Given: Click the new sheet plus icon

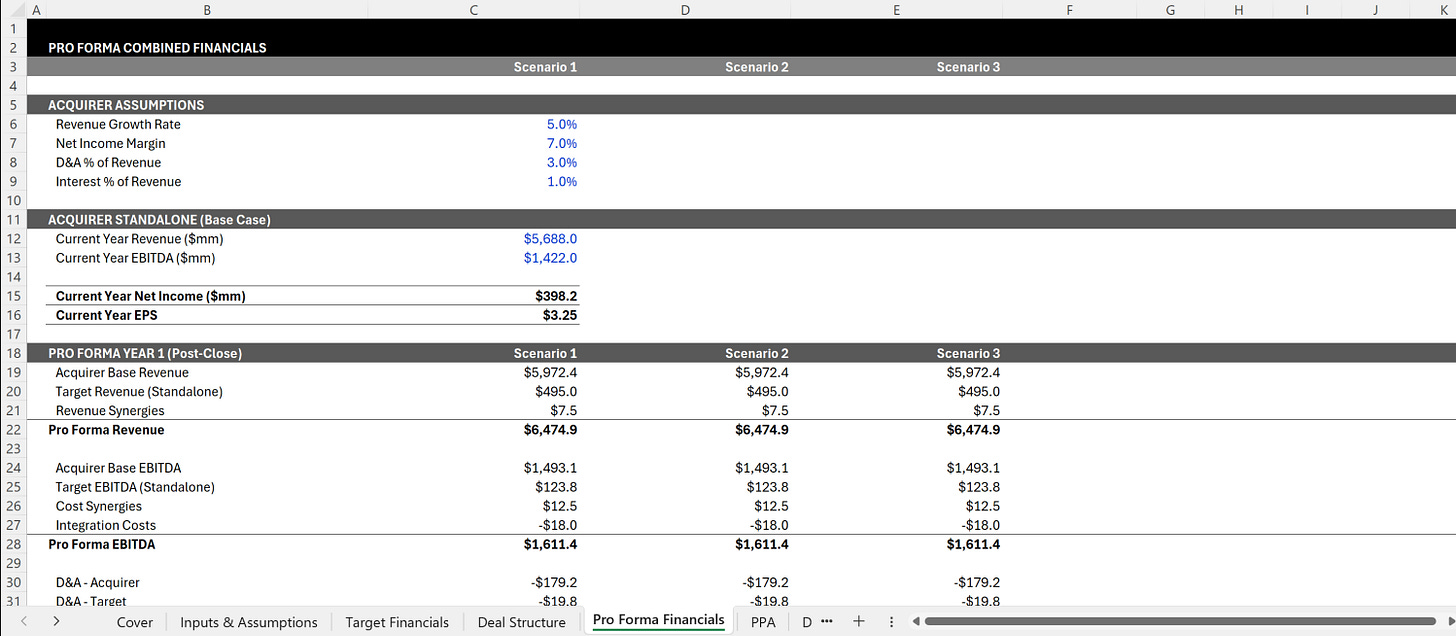Looking at the screenshot, I should click(858, 621).
